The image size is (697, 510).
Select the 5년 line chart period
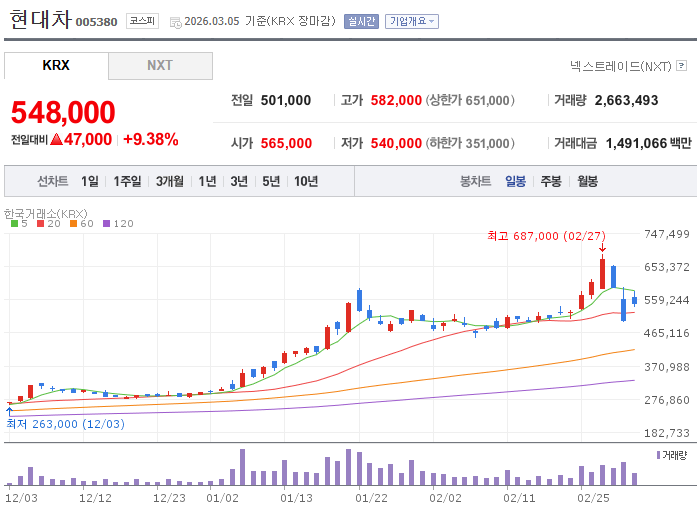pos(271,181)
